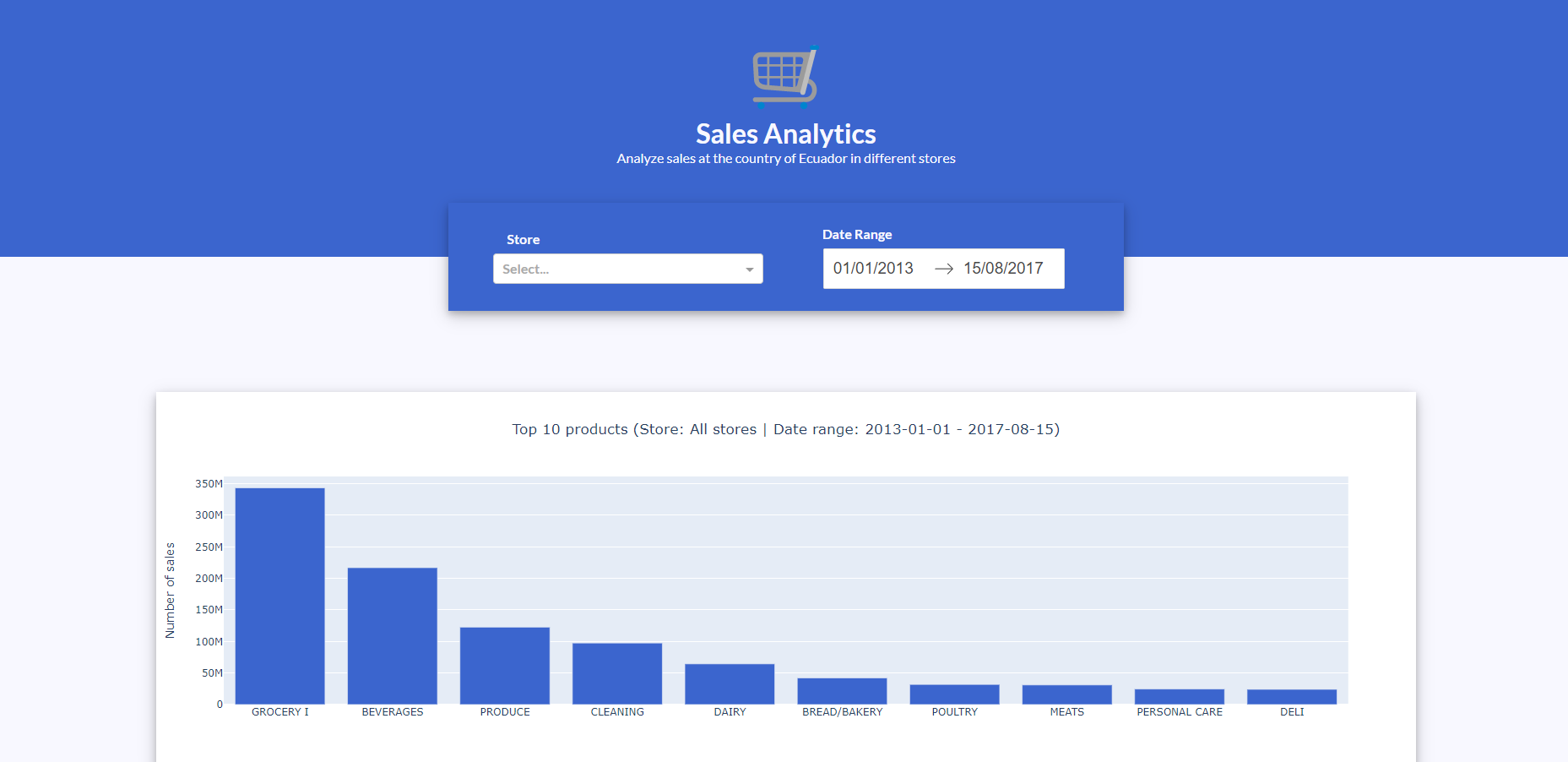Click the Ecuador stores subtitle text
This screenshot has width=1568, height=762.
(x=785, y=159)
